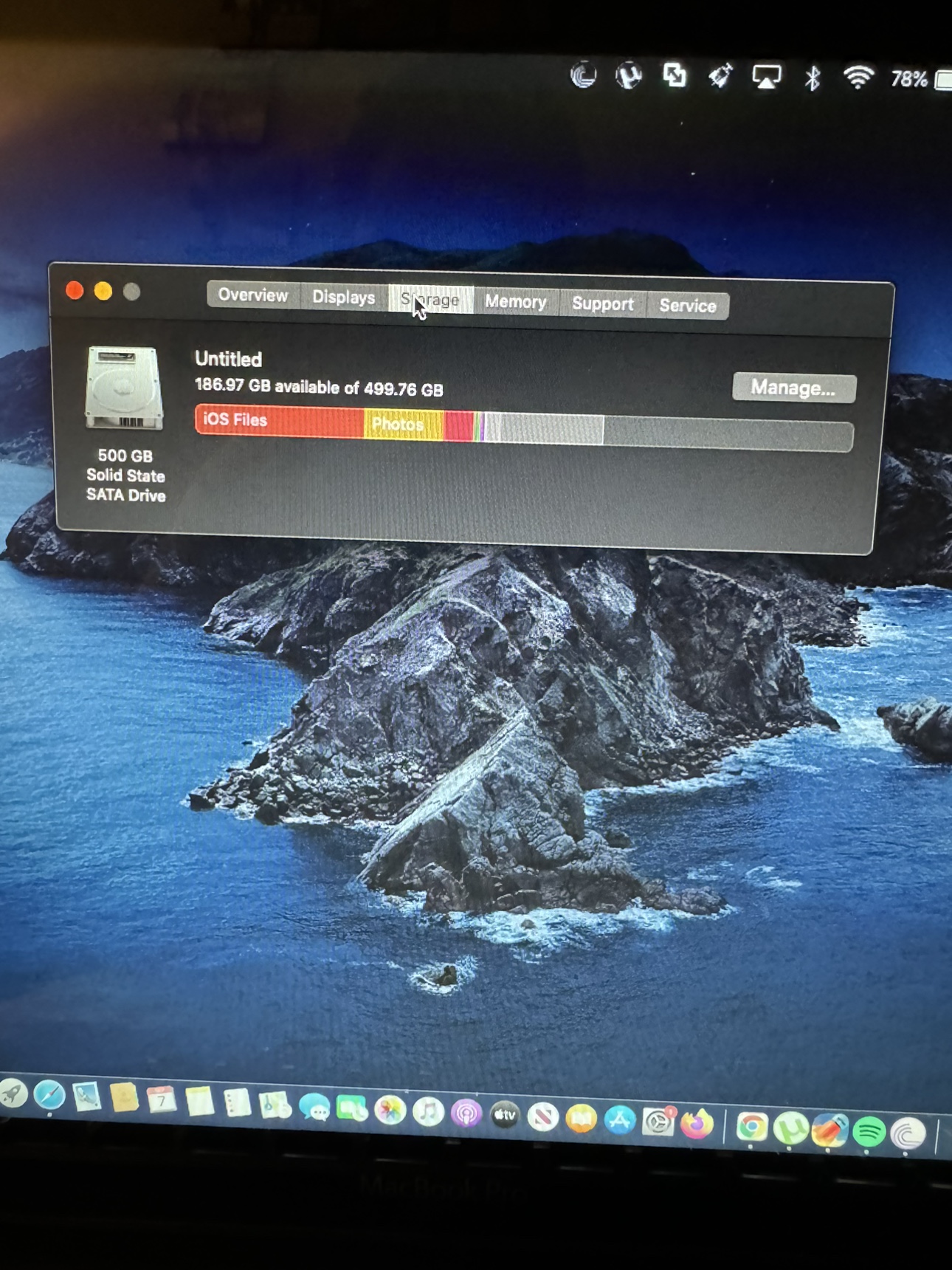Open the Support tab
The image size is (952, 1270).
click(x=603, y=303)
